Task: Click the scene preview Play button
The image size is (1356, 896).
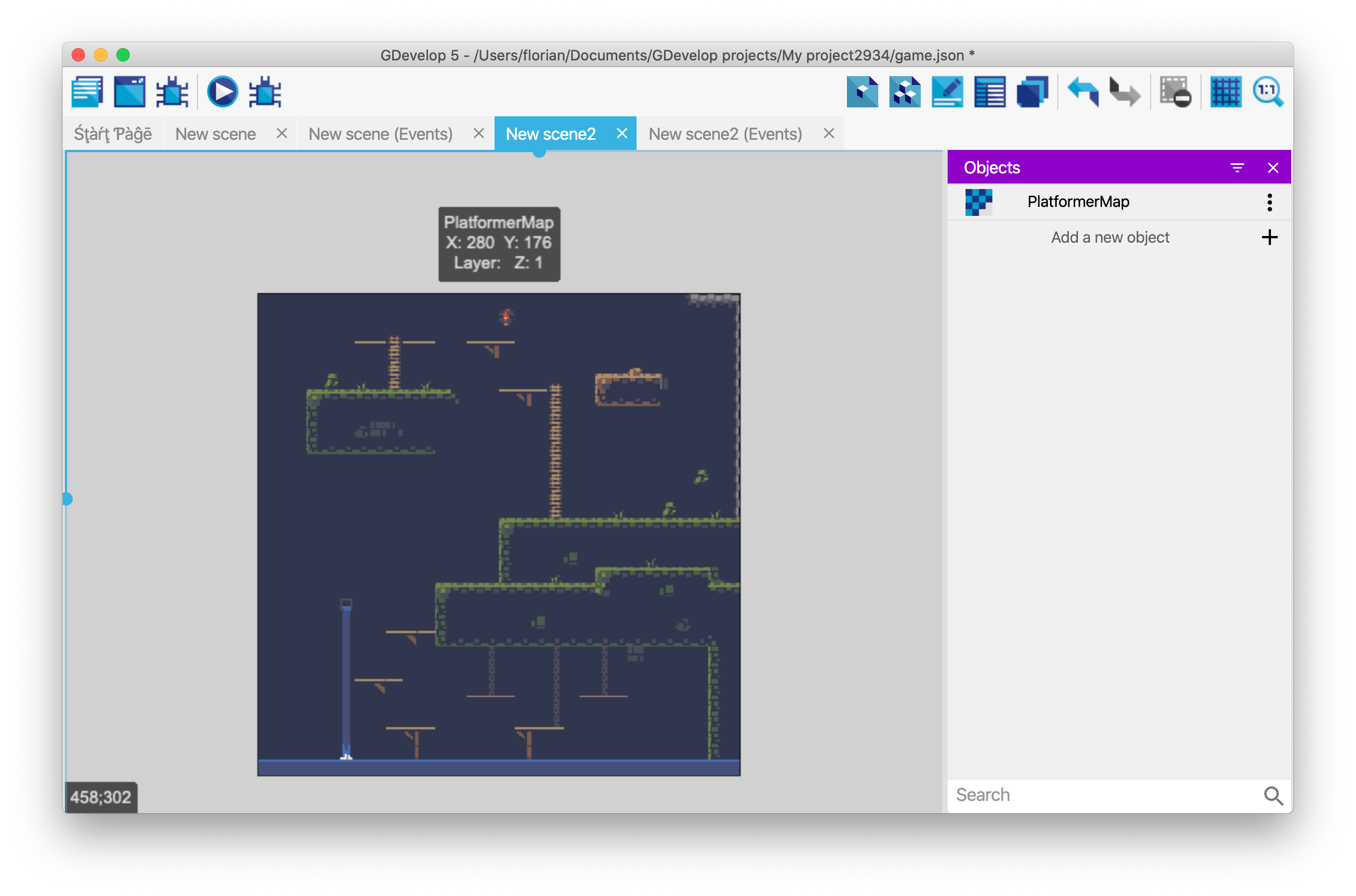Action: 222,91
